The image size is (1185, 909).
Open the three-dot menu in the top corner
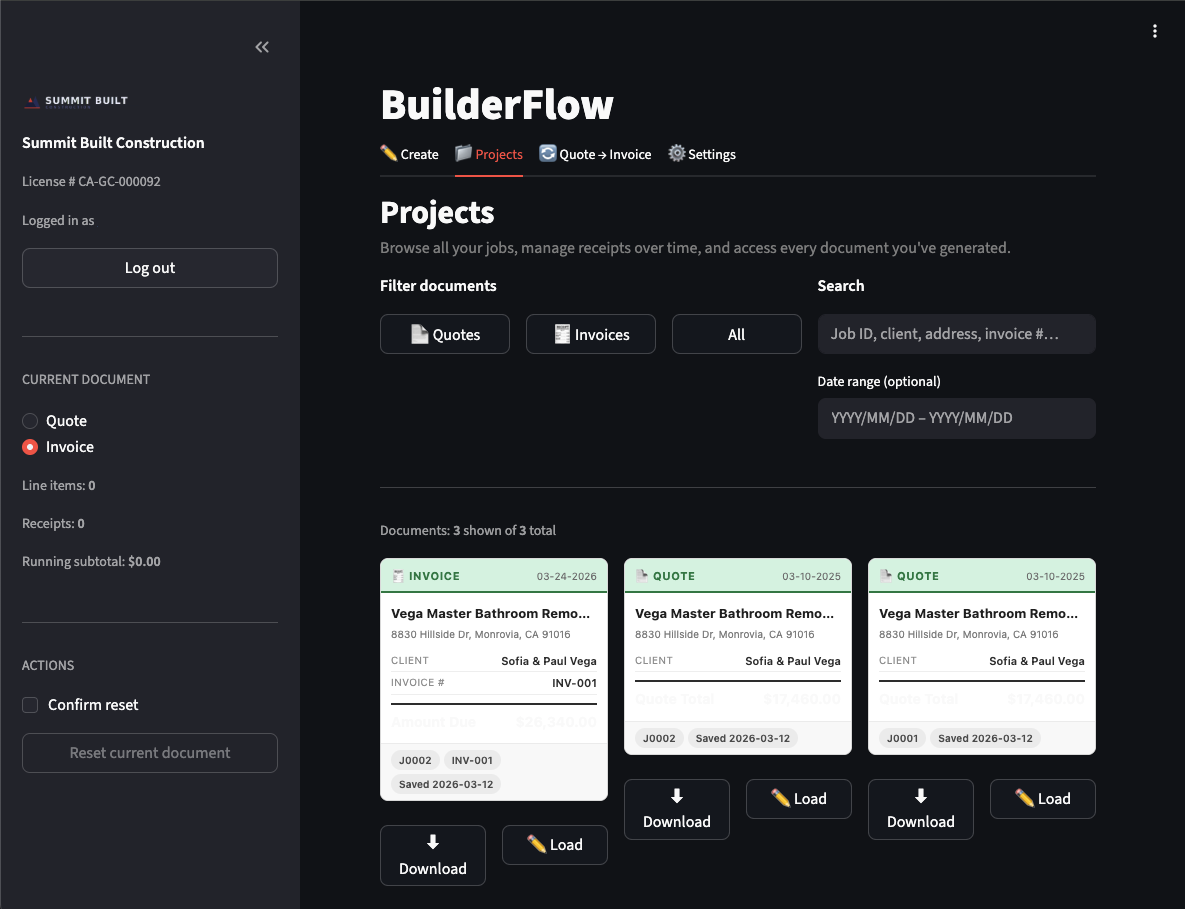[1155, 31]
